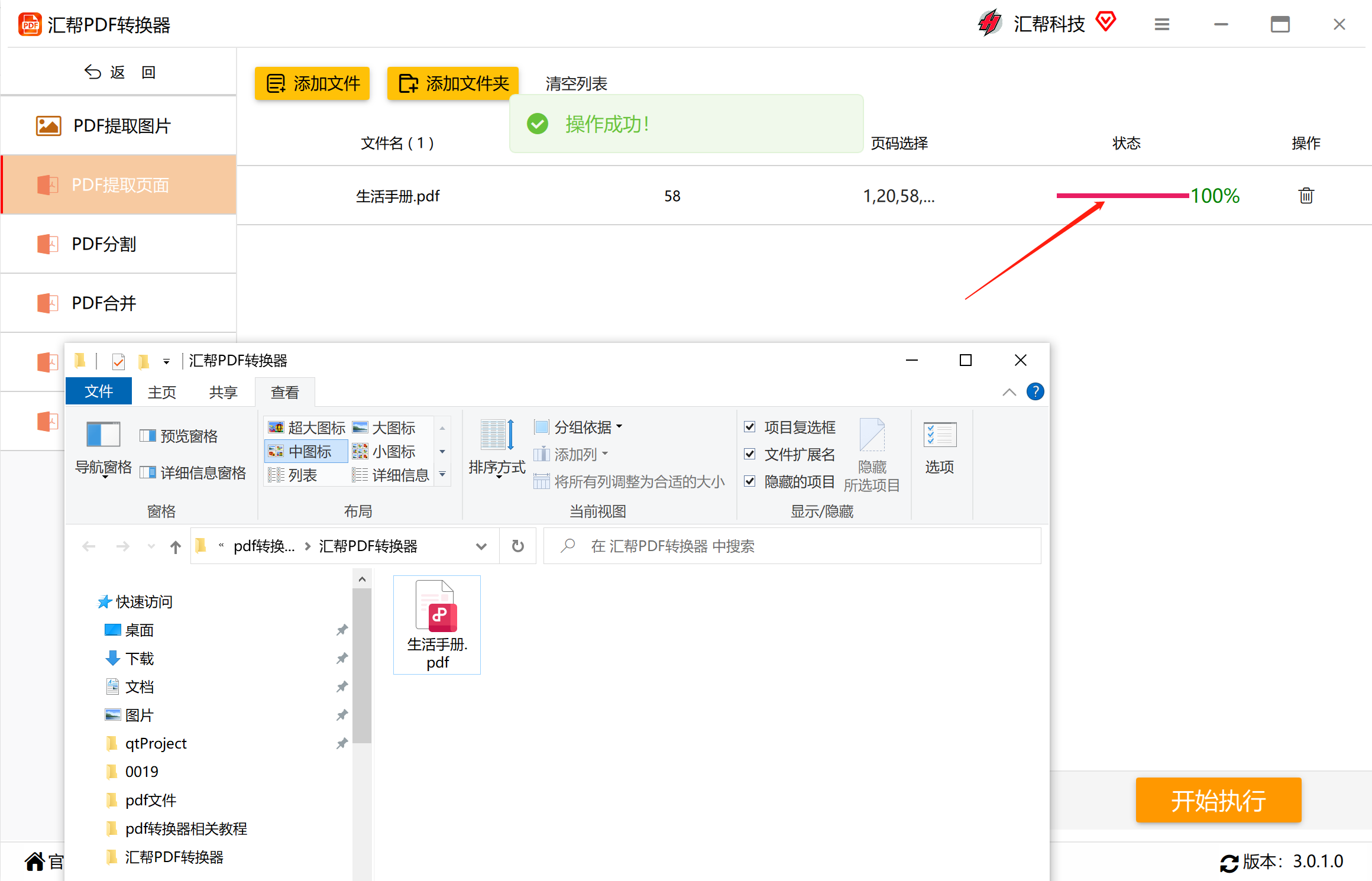This screenshot has height=881, width=1372.
Task: Click the version refresh icon
Action: coord(1229,863)
